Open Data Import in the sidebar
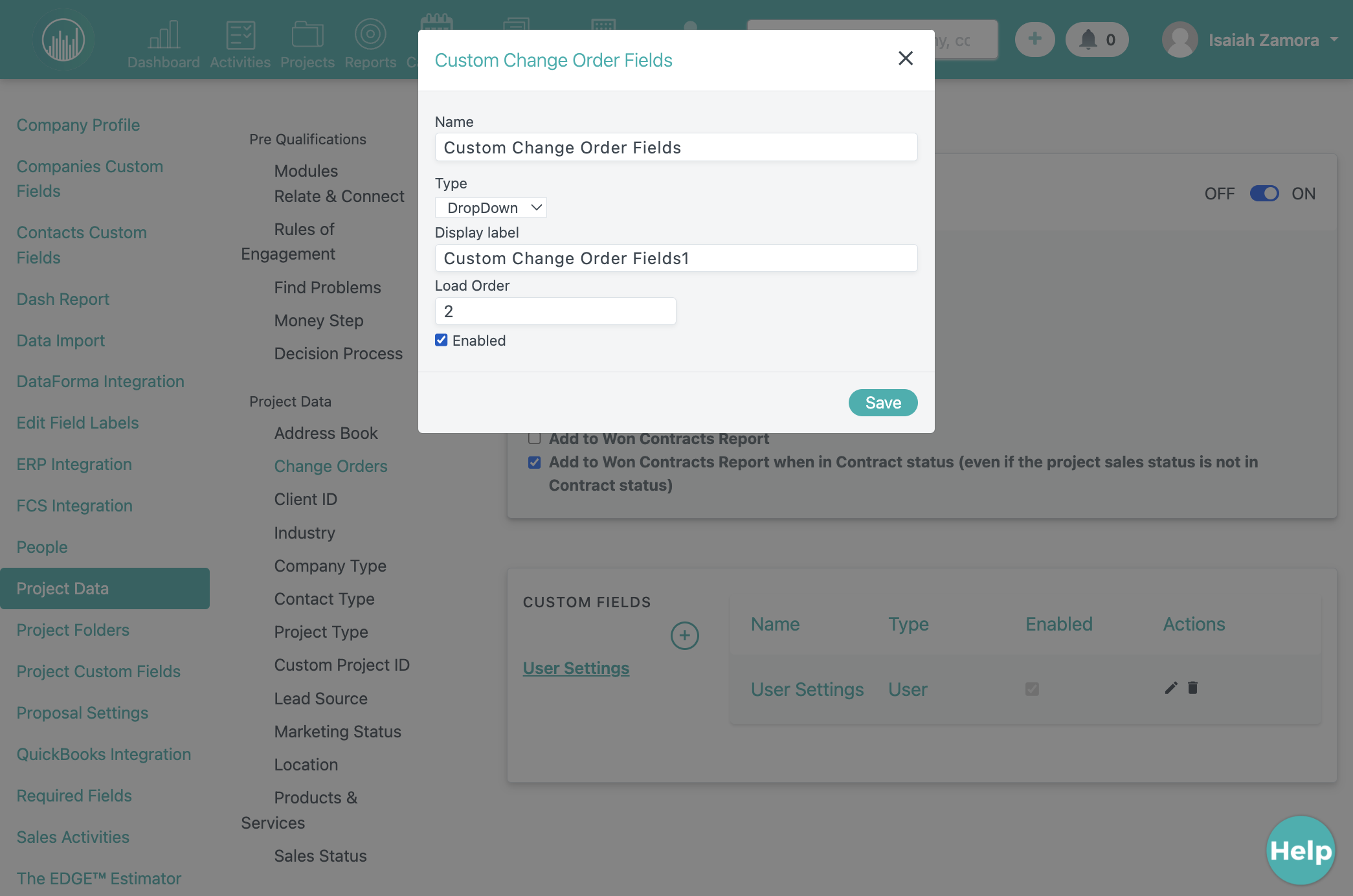The width and height of the screenshot is (1353, 896). point(61,341)
